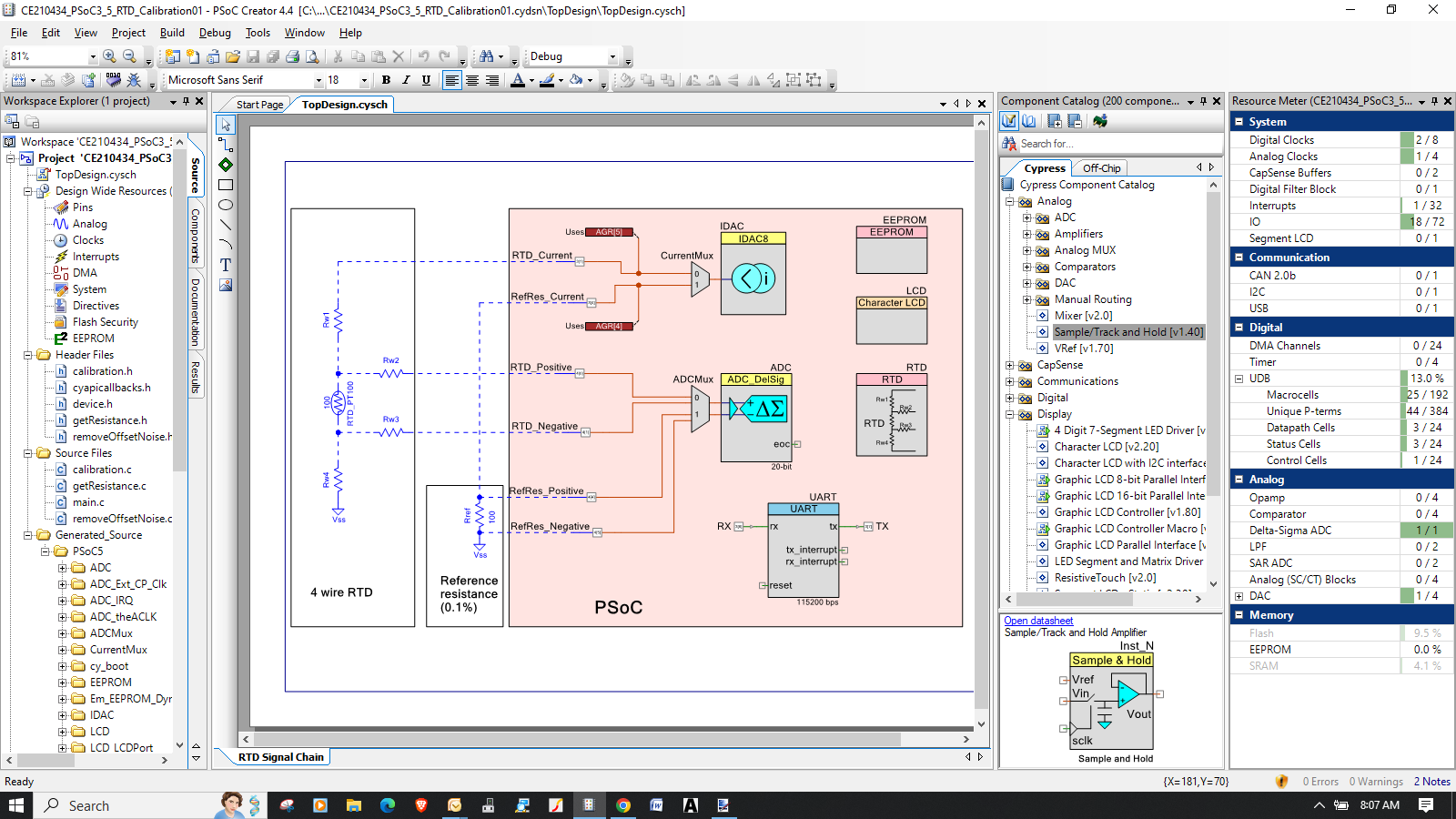
Task: Click Windows Start button
Action: pyautogui.click(x=16, y=805)
